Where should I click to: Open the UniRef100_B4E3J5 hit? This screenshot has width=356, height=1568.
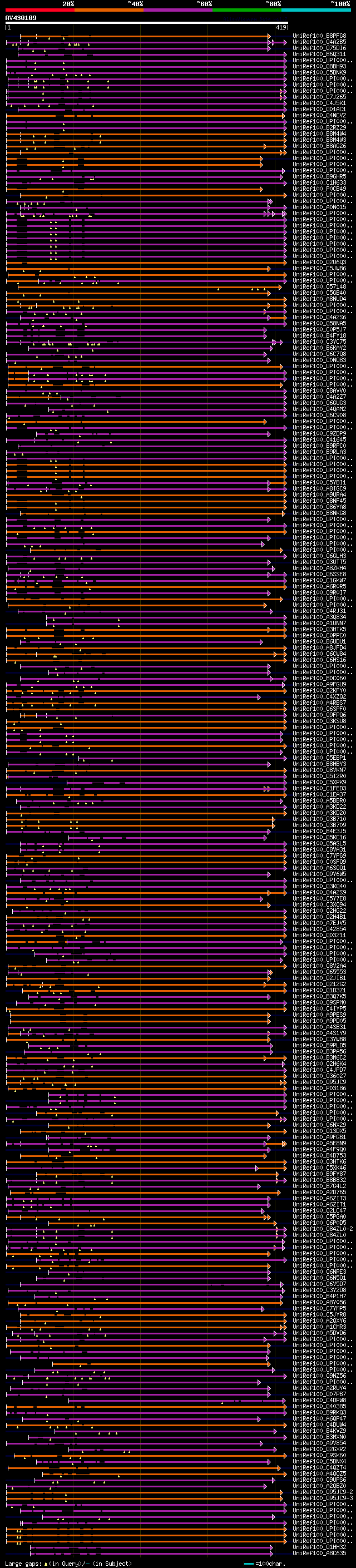[319, 832]
